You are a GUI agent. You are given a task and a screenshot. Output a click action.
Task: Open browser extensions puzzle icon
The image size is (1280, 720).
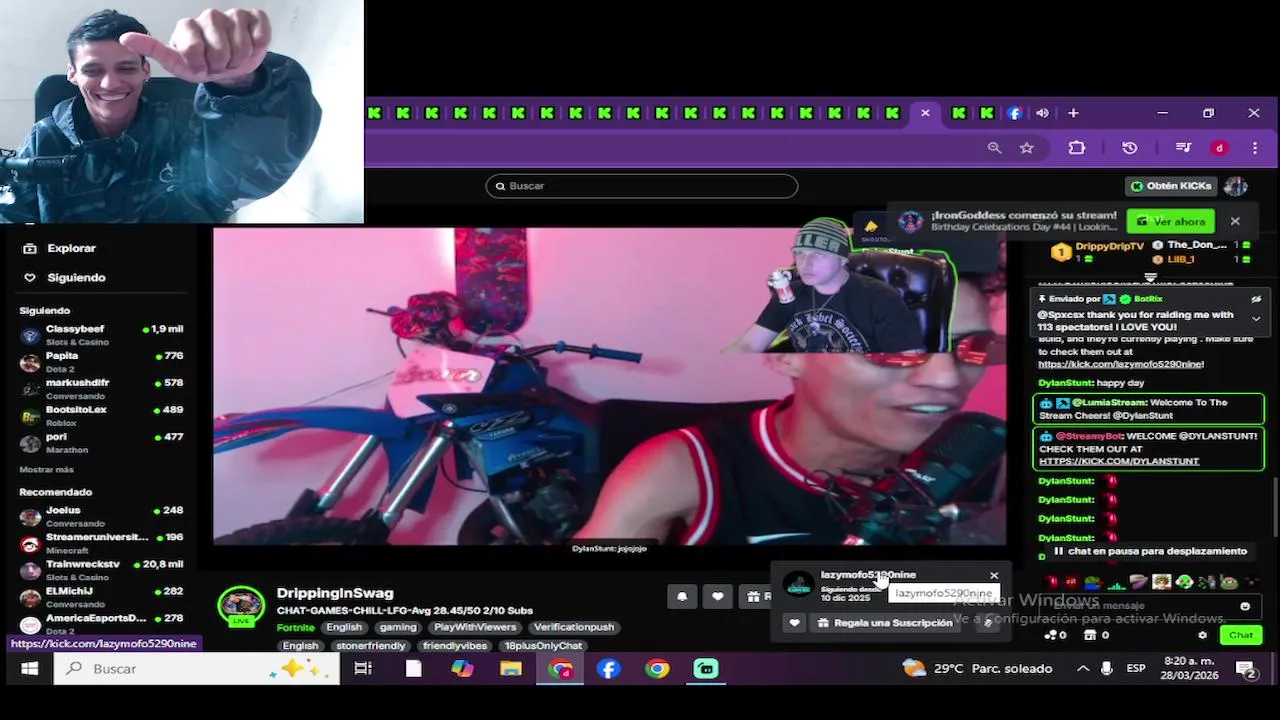click(1077, 148)
